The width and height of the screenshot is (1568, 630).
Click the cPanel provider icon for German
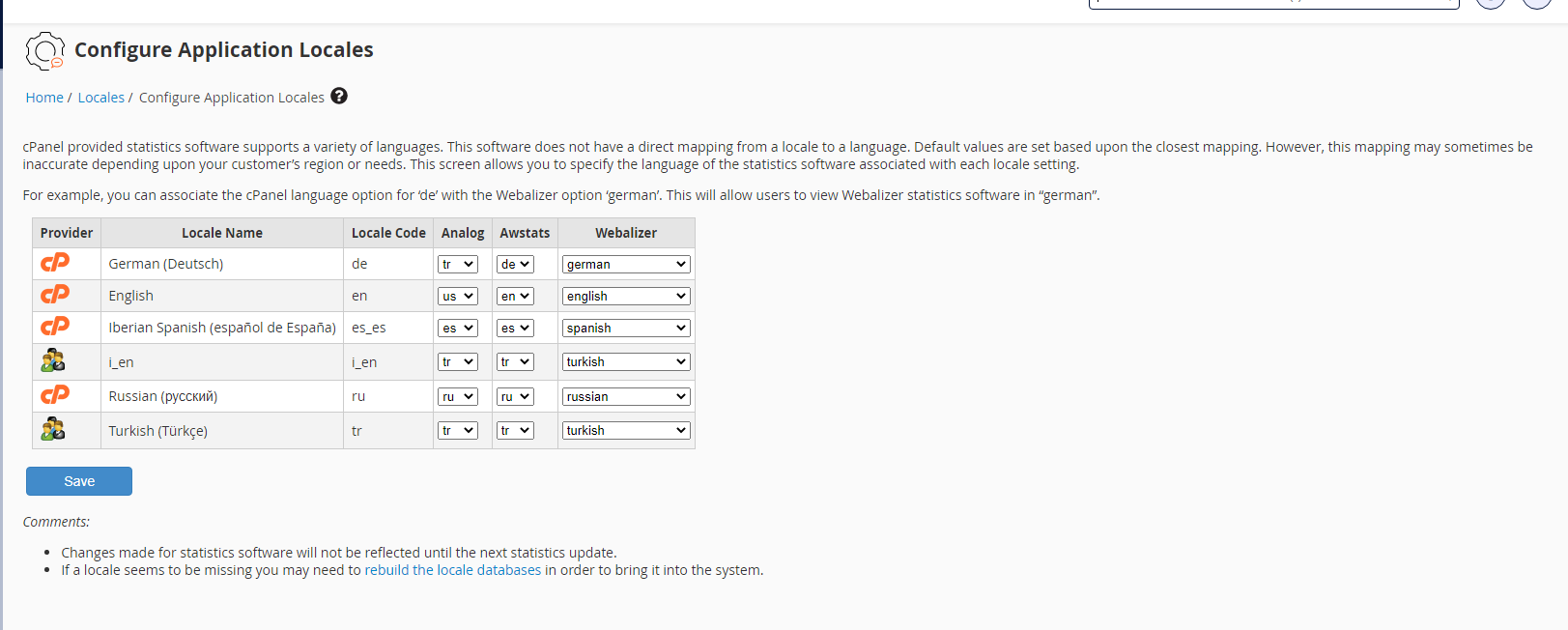click(55, 263)
